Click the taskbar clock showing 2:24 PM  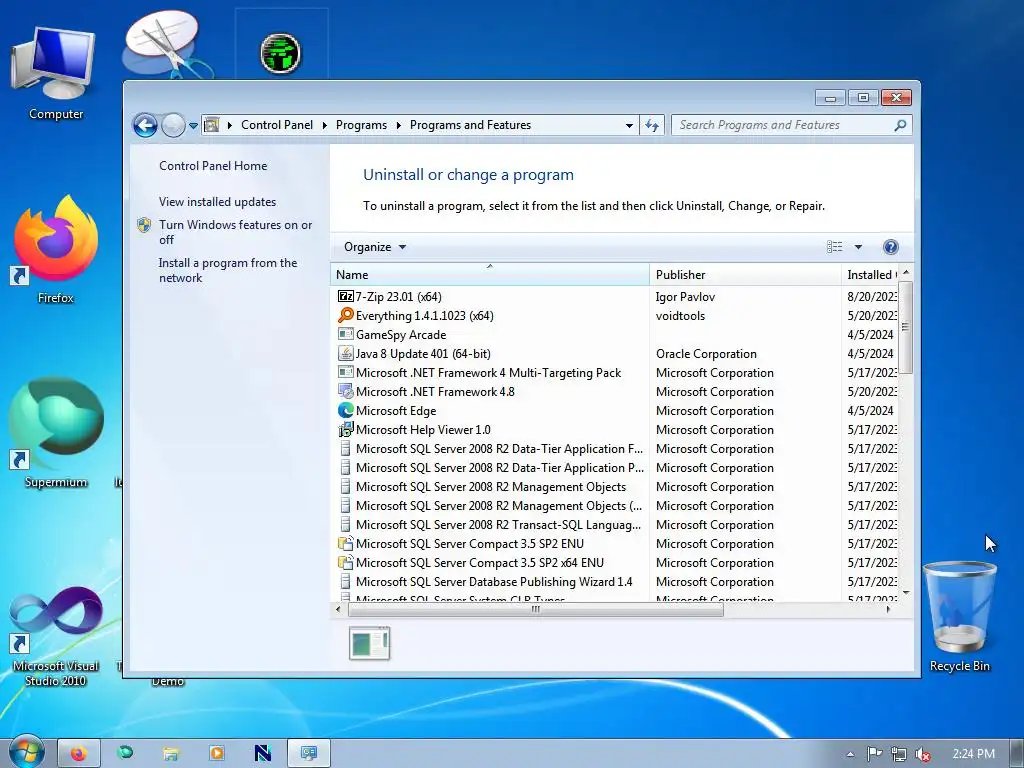(973, 754)
